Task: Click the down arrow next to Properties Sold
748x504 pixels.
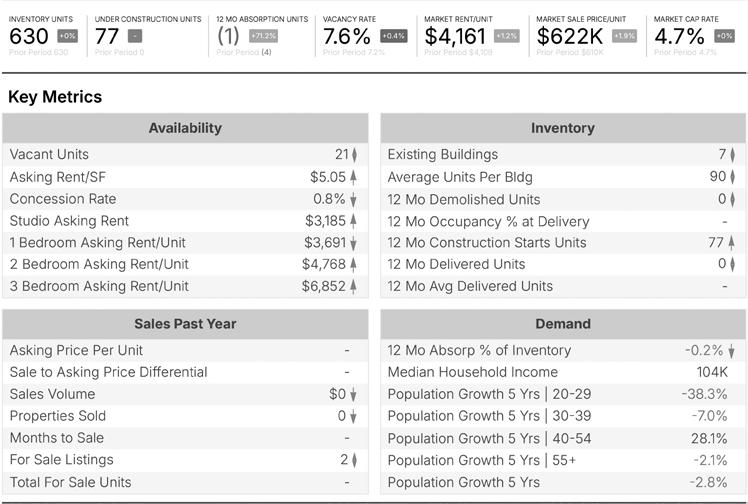Action: pyautogui.click(x=354, y=416)
